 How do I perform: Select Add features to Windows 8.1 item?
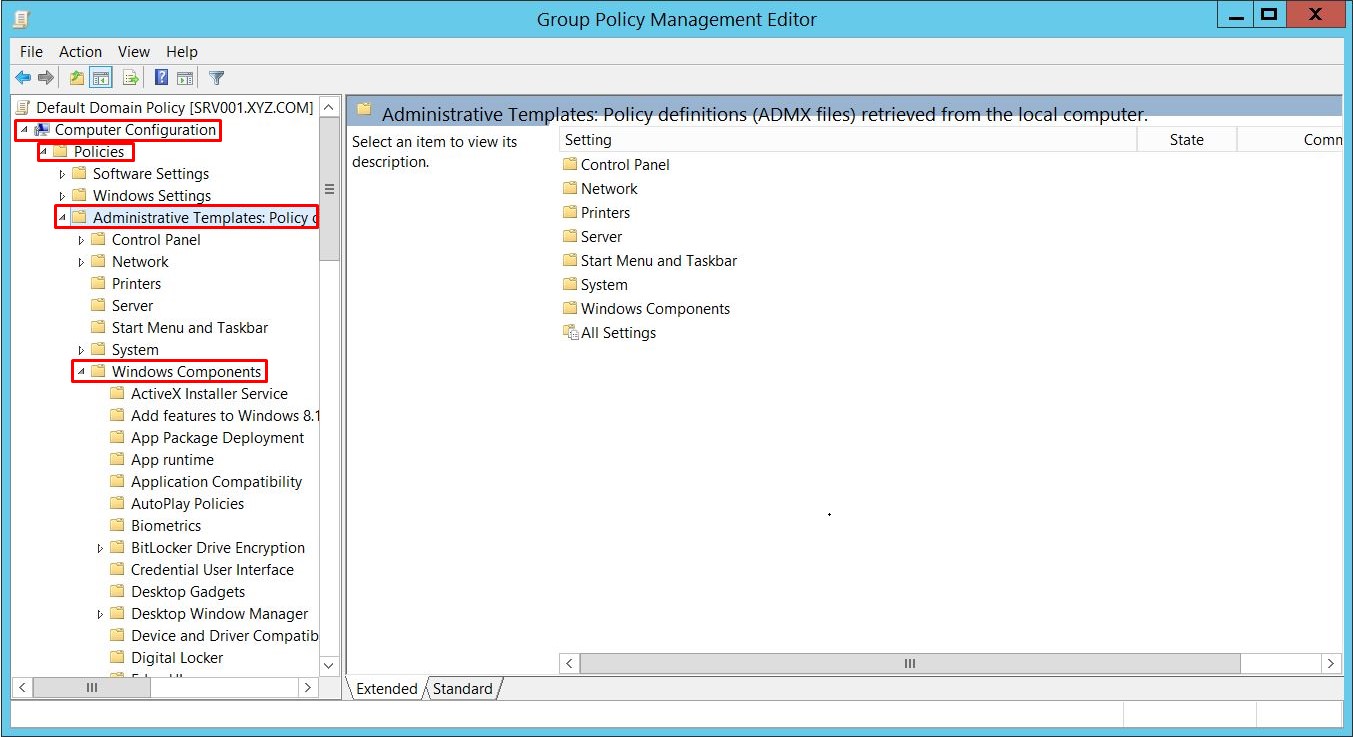(x=225, y=416)
